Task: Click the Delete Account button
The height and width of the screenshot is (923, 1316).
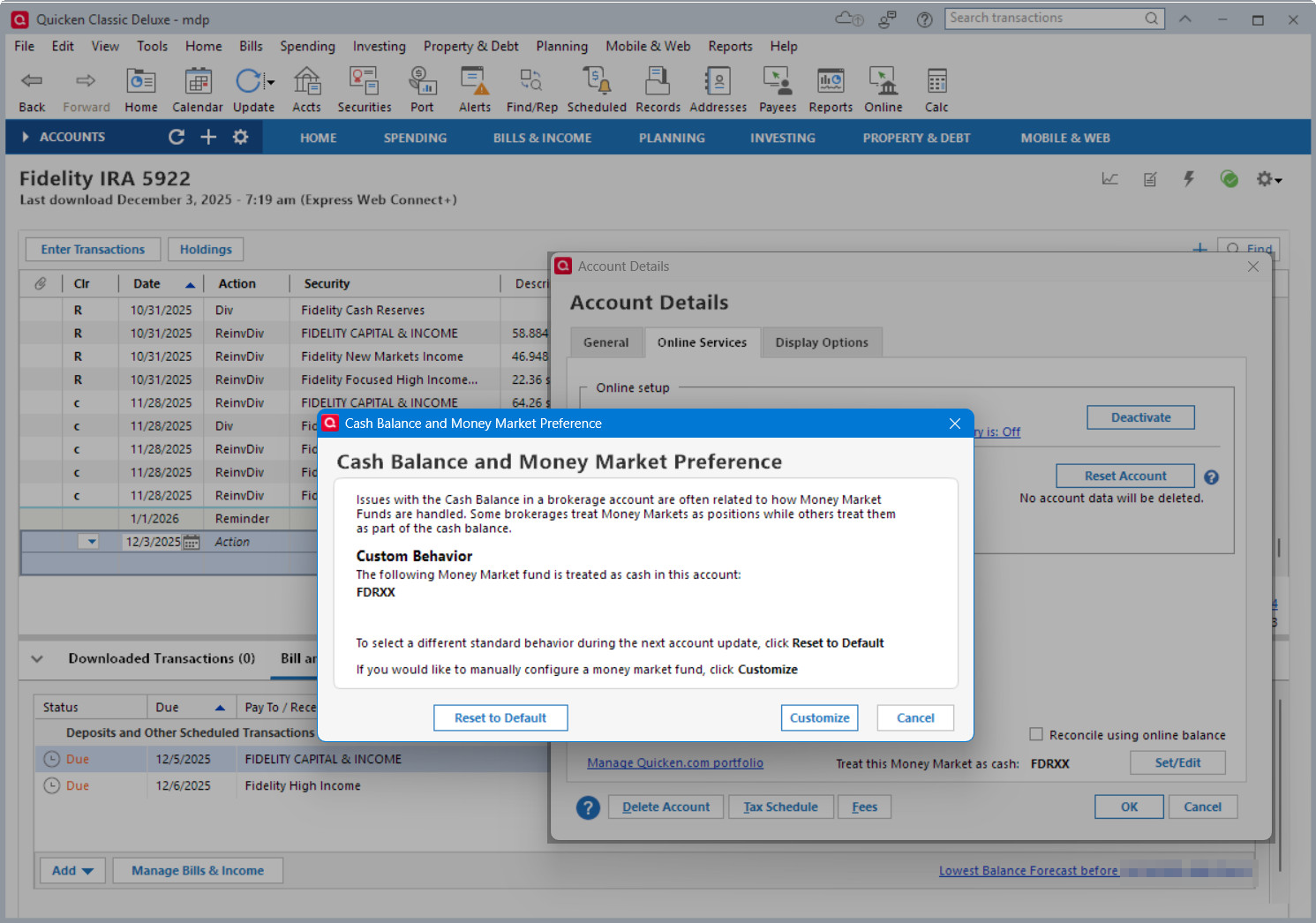Action: tap(666, 807)
